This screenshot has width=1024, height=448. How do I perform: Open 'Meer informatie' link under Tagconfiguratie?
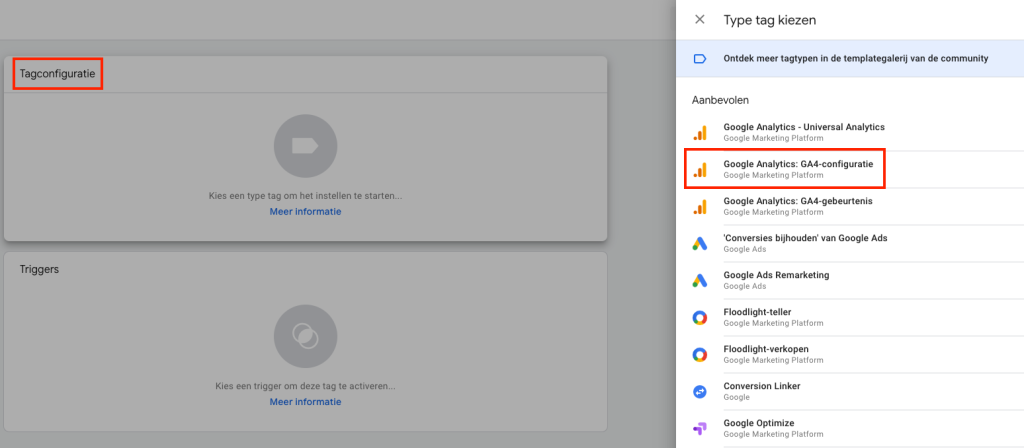305,212
